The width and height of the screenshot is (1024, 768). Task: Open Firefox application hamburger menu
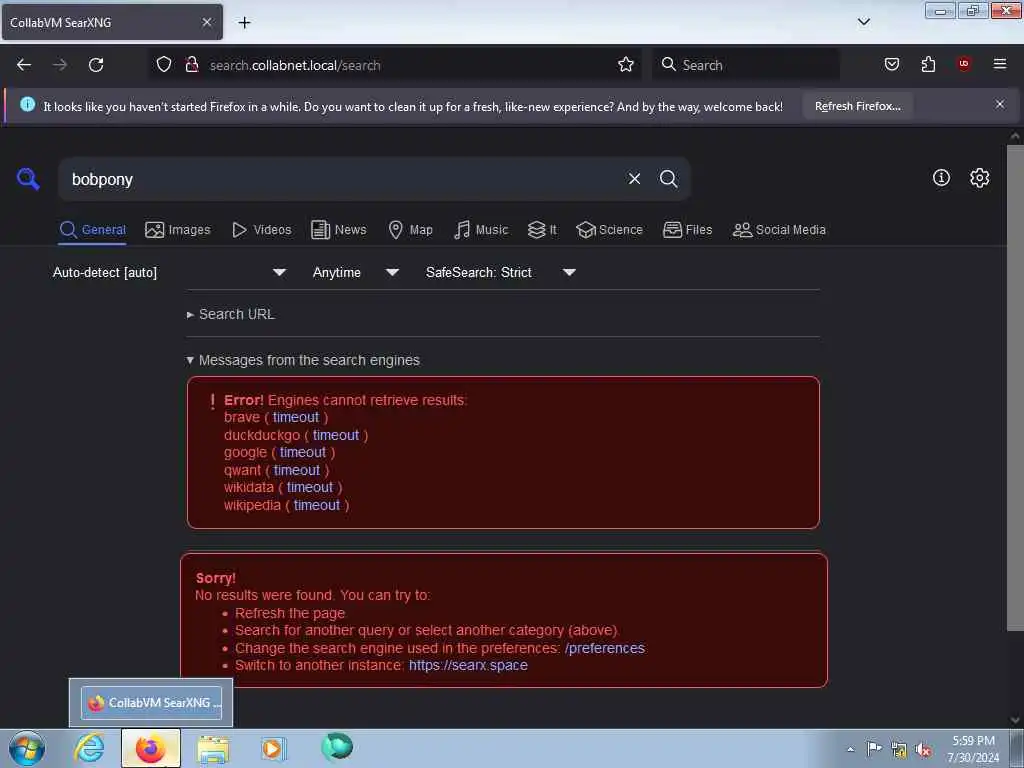1000,64
